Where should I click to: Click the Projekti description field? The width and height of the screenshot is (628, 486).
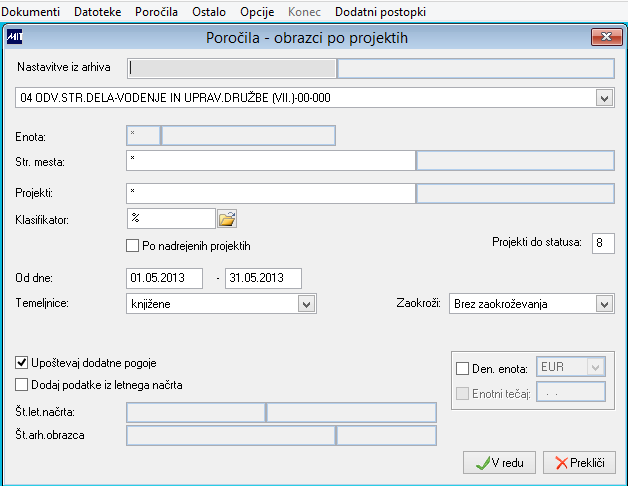(515, 194)
